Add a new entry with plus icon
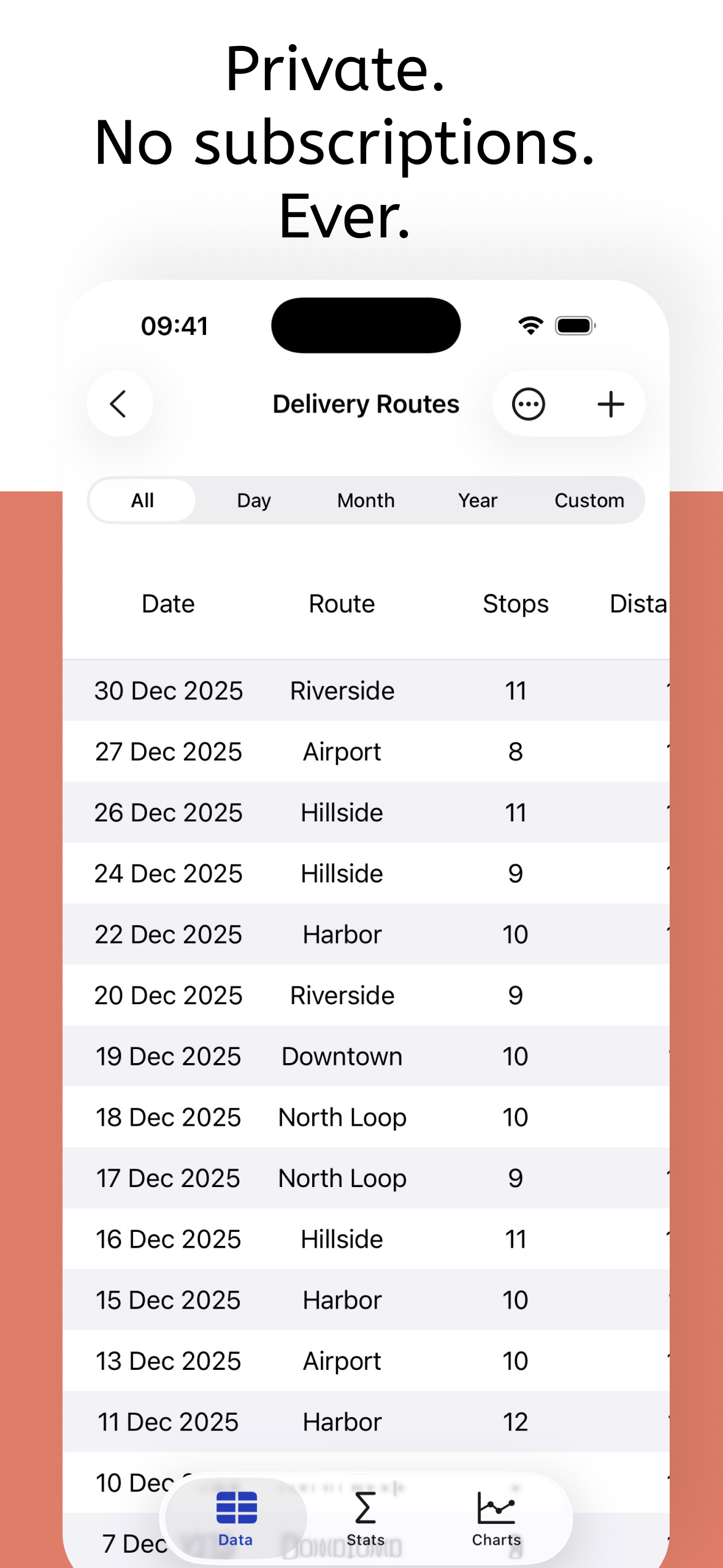Screen dimensions: 723x1568 pos(611,404)
